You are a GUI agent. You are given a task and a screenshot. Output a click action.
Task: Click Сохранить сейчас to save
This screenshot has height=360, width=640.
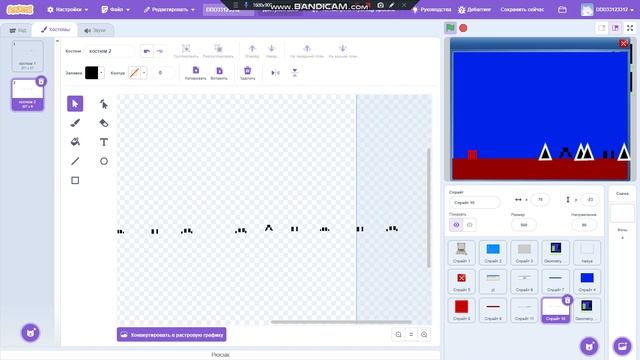522,9
